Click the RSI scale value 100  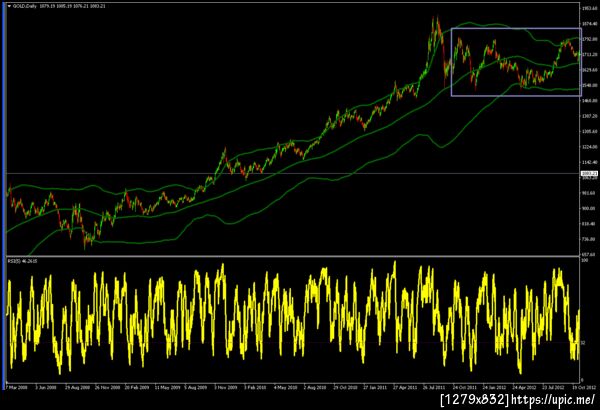pos(585,260)
